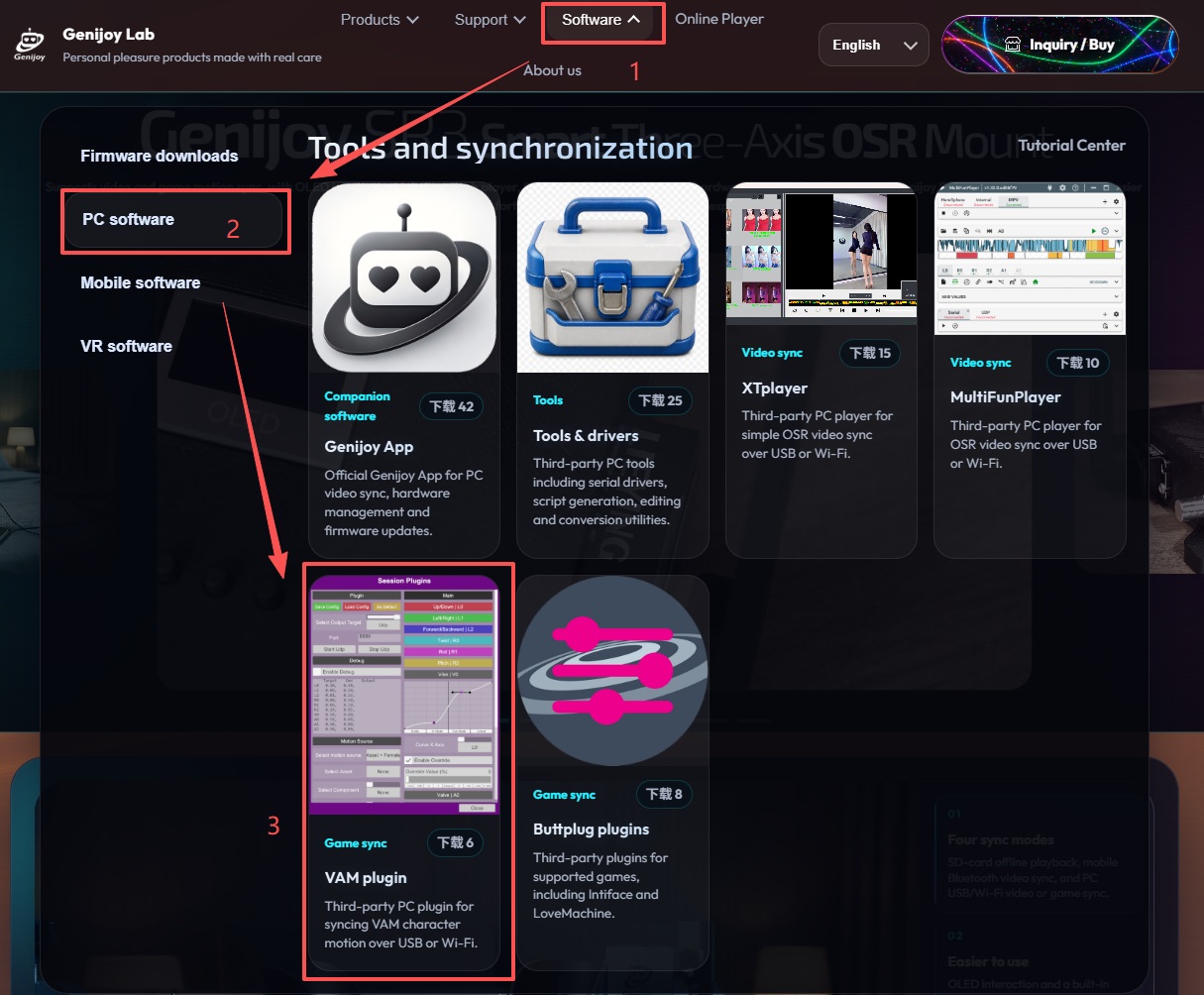Click the Game sync label on Buttplug plugins card
The height and width of the screenshot is (995, 1204).
point(564,795)
